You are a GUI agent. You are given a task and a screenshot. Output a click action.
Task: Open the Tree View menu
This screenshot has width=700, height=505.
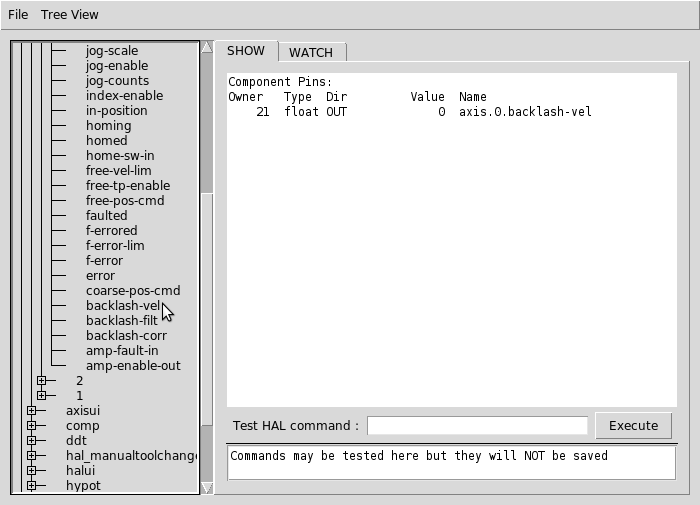click(x=70, y=15)
